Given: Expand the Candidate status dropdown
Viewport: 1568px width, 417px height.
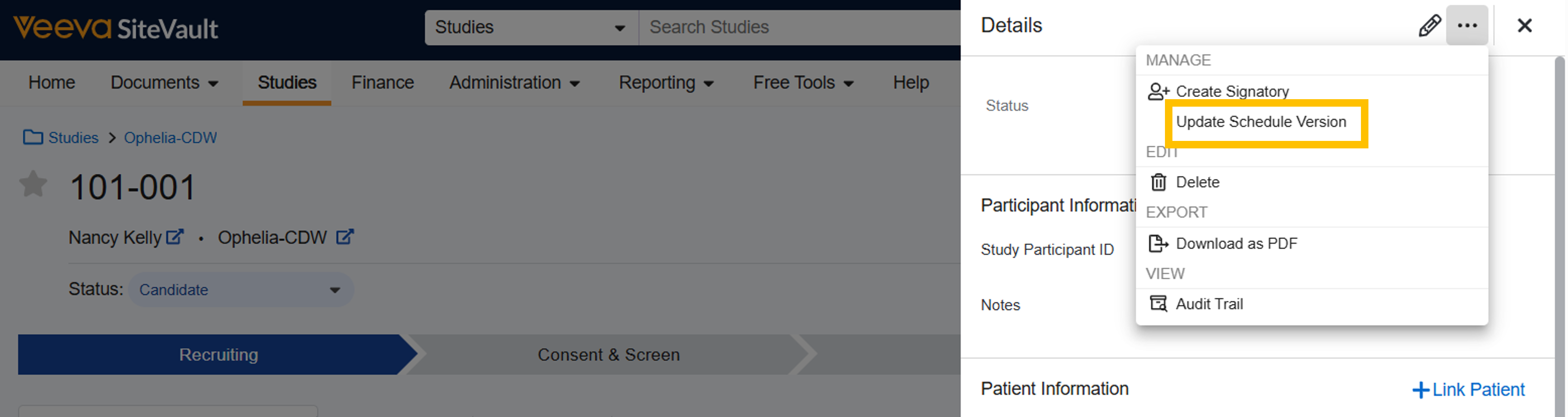Looking at the screenshot, I should [x=241, y=290].
